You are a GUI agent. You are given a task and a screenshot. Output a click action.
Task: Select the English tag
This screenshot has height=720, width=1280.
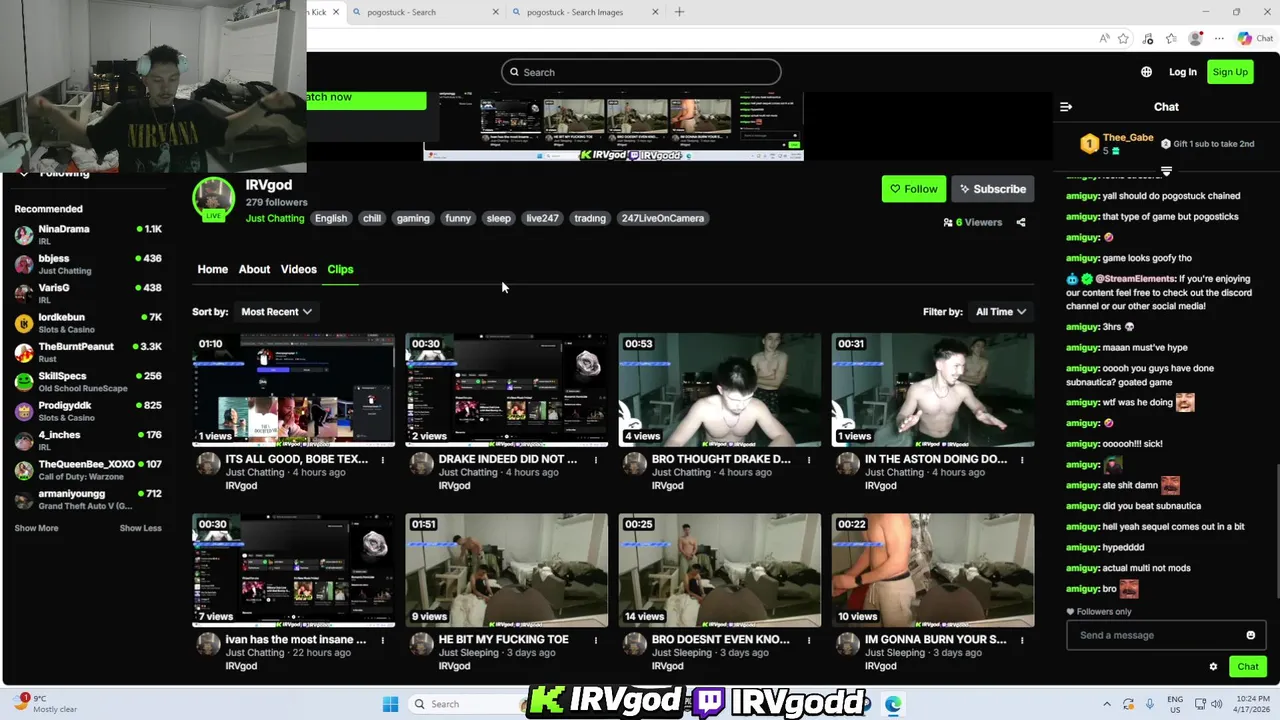(x=330, y=218)
